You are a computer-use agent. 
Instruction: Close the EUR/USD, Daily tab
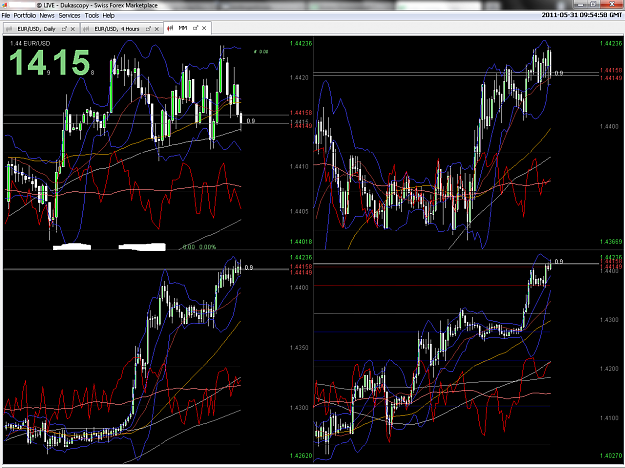73,29
